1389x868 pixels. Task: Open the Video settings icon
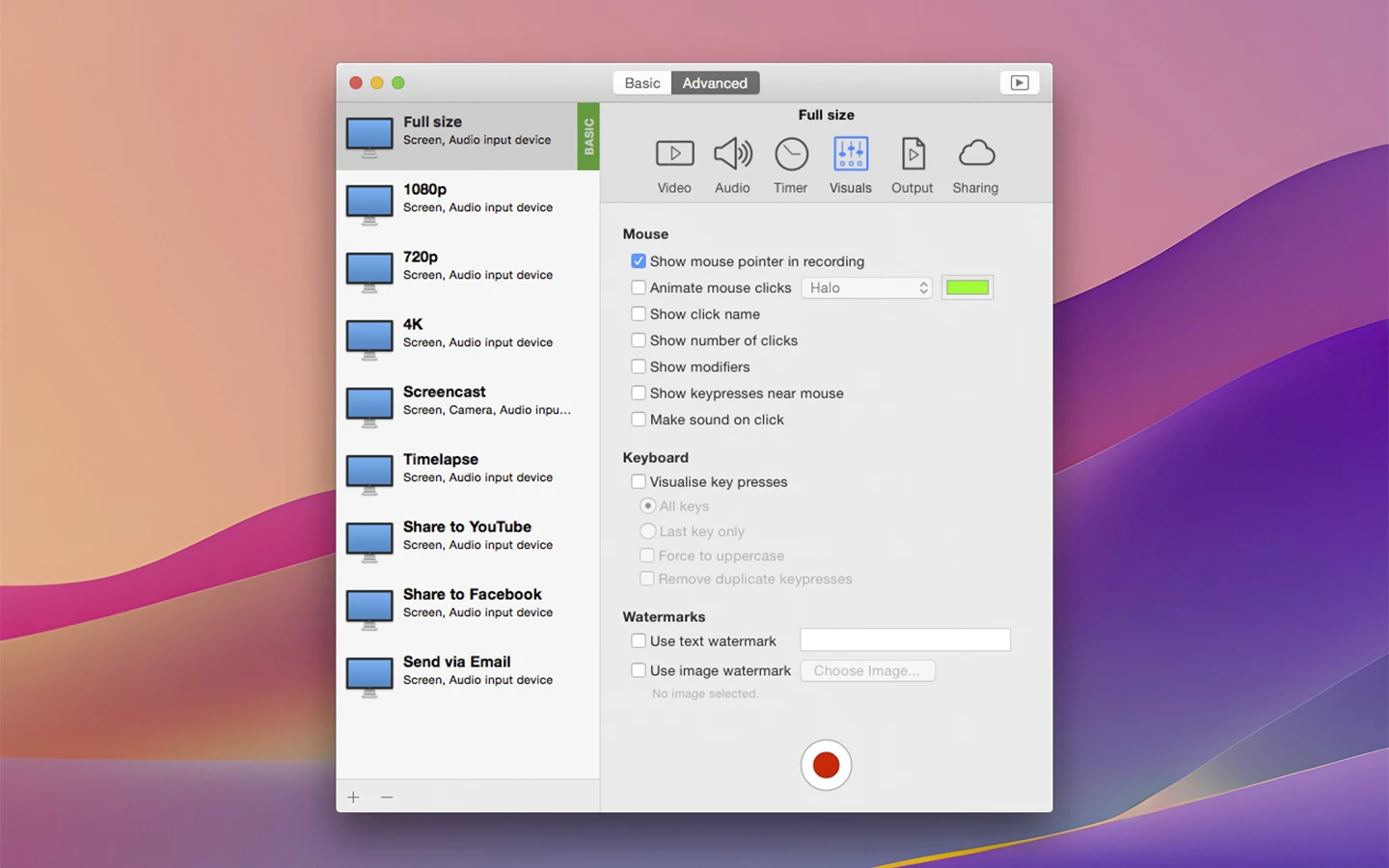click(674, 154)
